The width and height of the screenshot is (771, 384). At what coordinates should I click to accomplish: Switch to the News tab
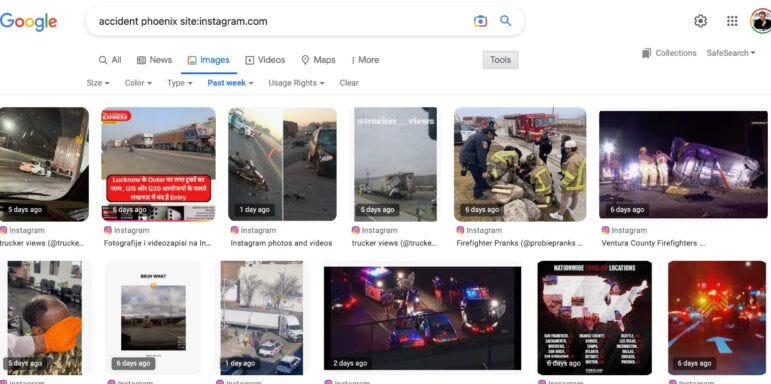[x=154, y=60]
